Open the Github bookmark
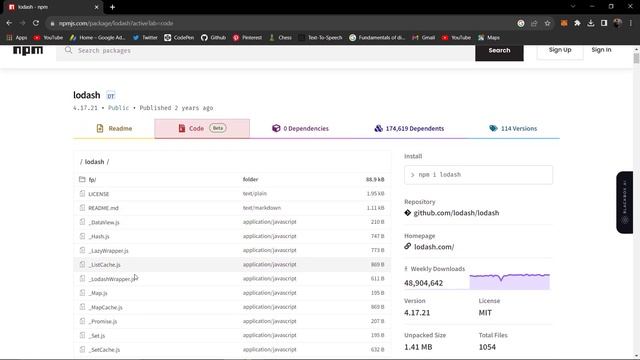The image size is (640, 360). [x=213, y=38]
